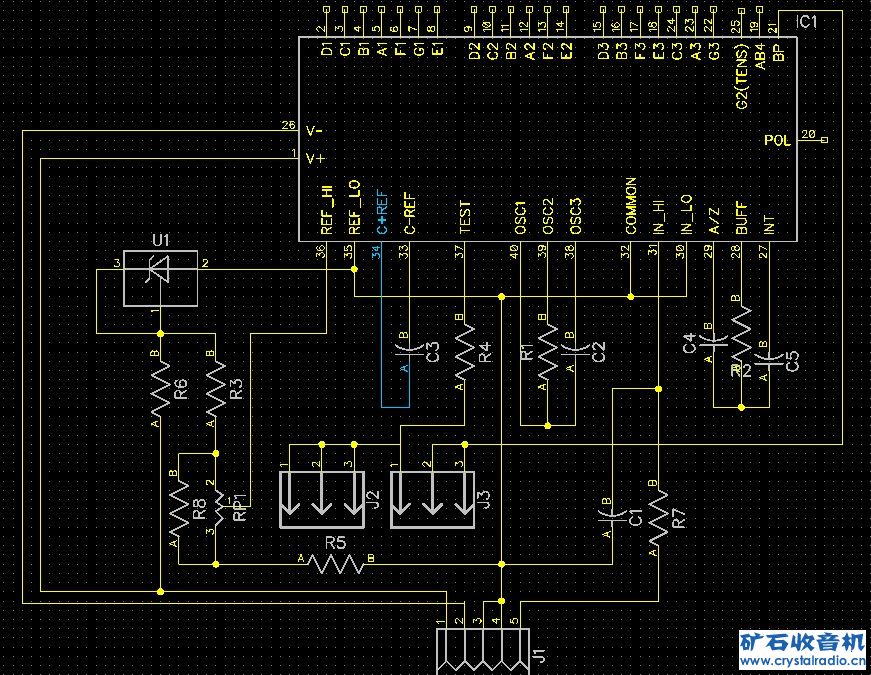Image resolution: width=871 pixels, height=675 pixels.
Task: Select the C3 capacitor symbol
Action: [409, 350]
